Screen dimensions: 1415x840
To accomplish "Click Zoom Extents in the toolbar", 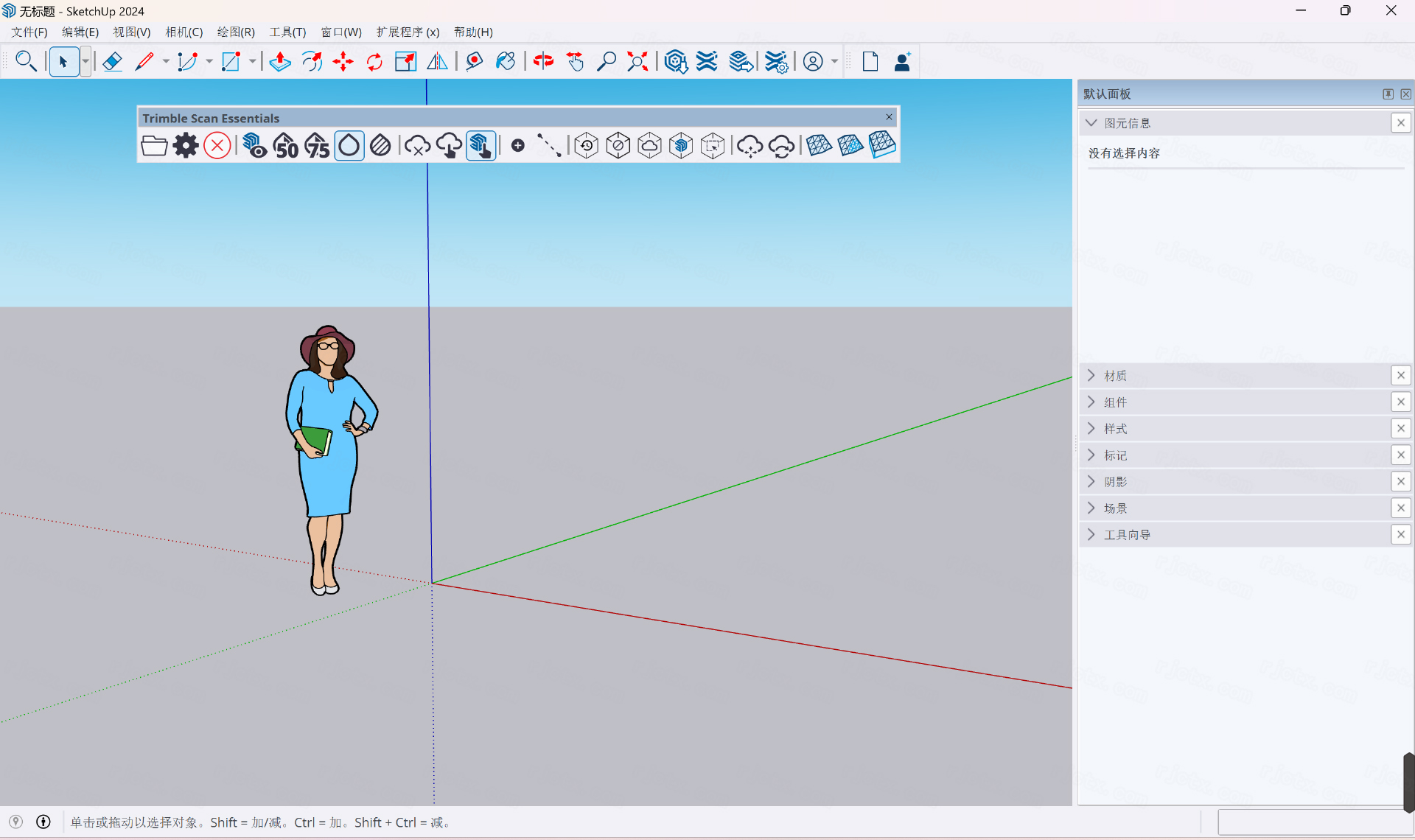I will pos(637,61).
